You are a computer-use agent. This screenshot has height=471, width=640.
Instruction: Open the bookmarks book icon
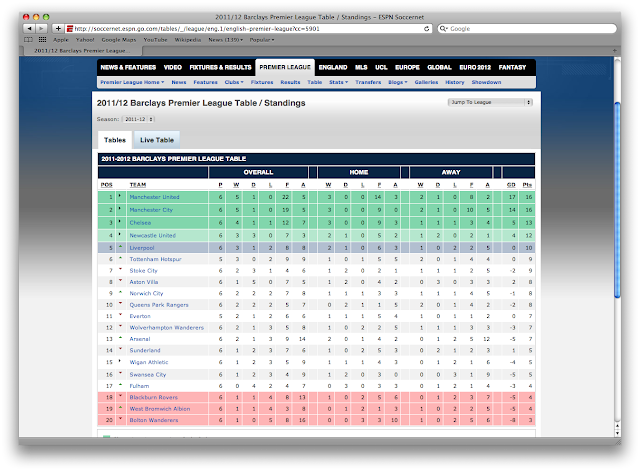click(x=28, y=40)
